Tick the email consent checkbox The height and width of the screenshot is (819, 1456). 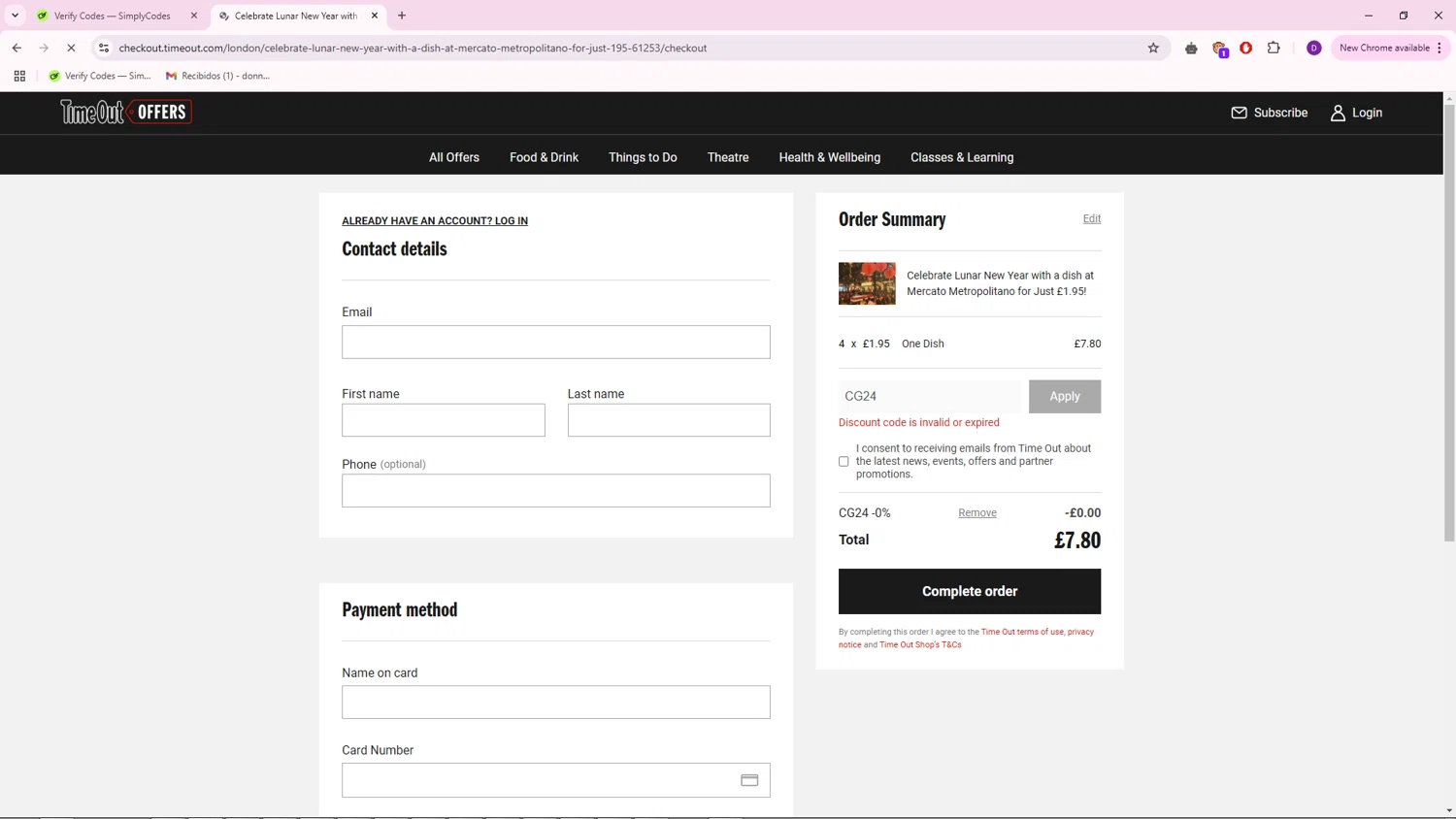tap(844, 462)
